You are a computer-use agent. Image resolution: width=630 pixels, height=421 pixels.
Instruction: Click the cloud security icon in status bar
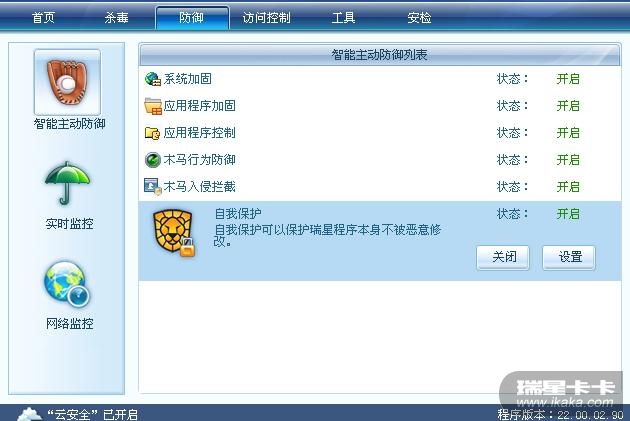tap(29, 414)
